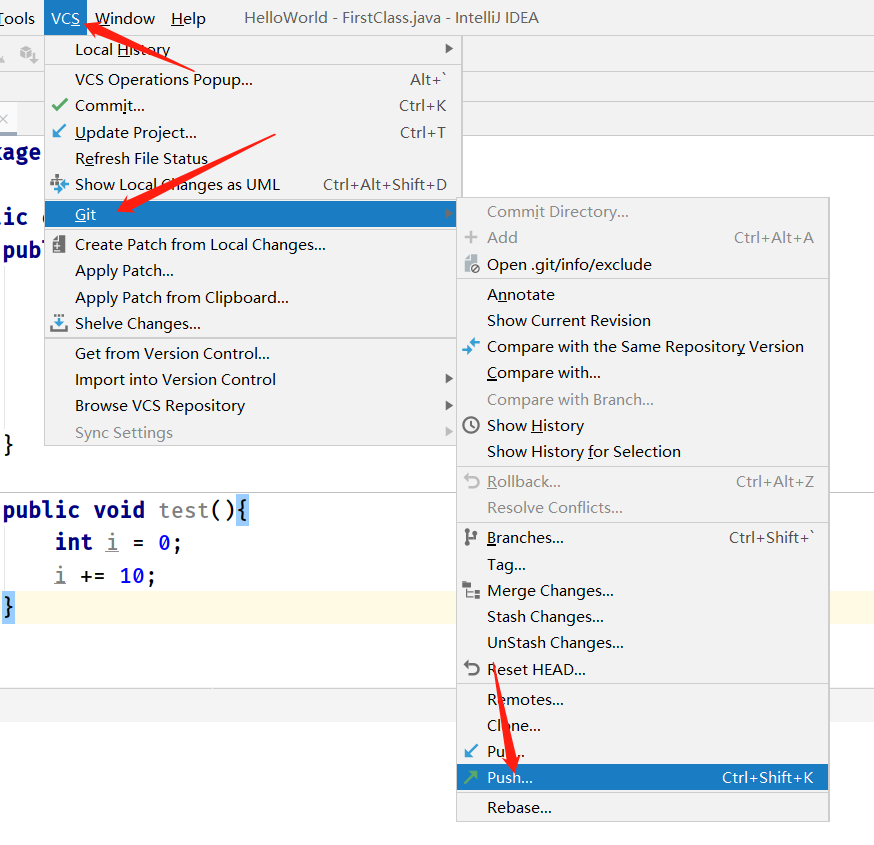Image resolution: width=874 pixels, height=845 pixels.
Task: Click the Open .git/info/exclude file icon
Action: pos(472,264)
